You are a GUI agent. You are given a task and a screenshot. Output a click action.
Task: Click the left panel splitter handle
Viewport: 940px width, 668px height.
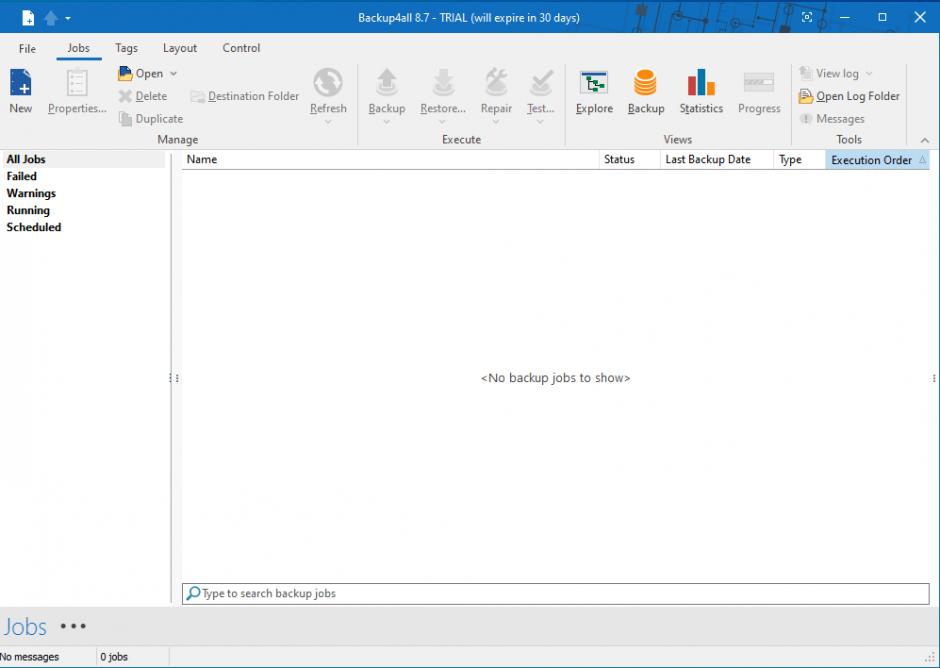174,378
